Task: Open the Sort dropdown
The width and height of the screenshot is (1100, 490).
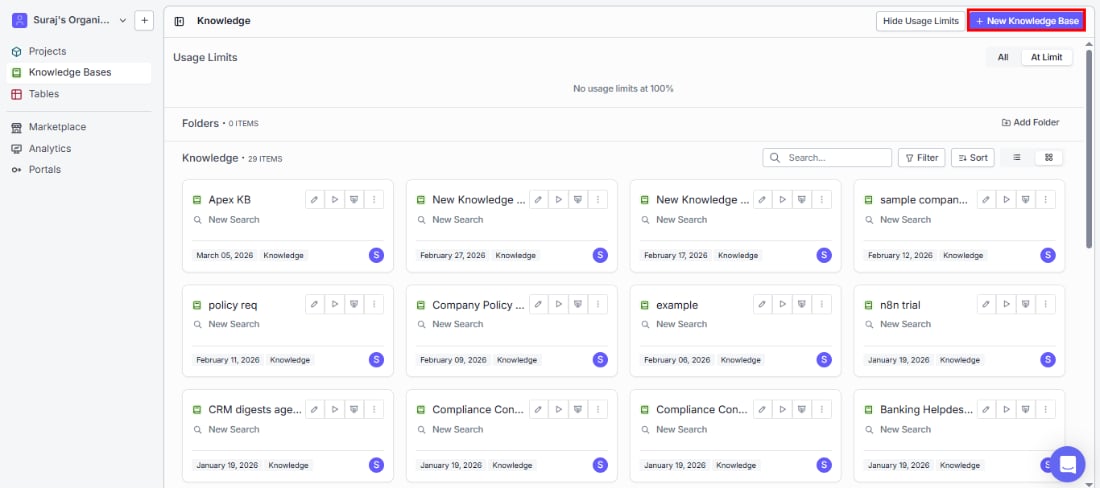Action: [972, 158]
